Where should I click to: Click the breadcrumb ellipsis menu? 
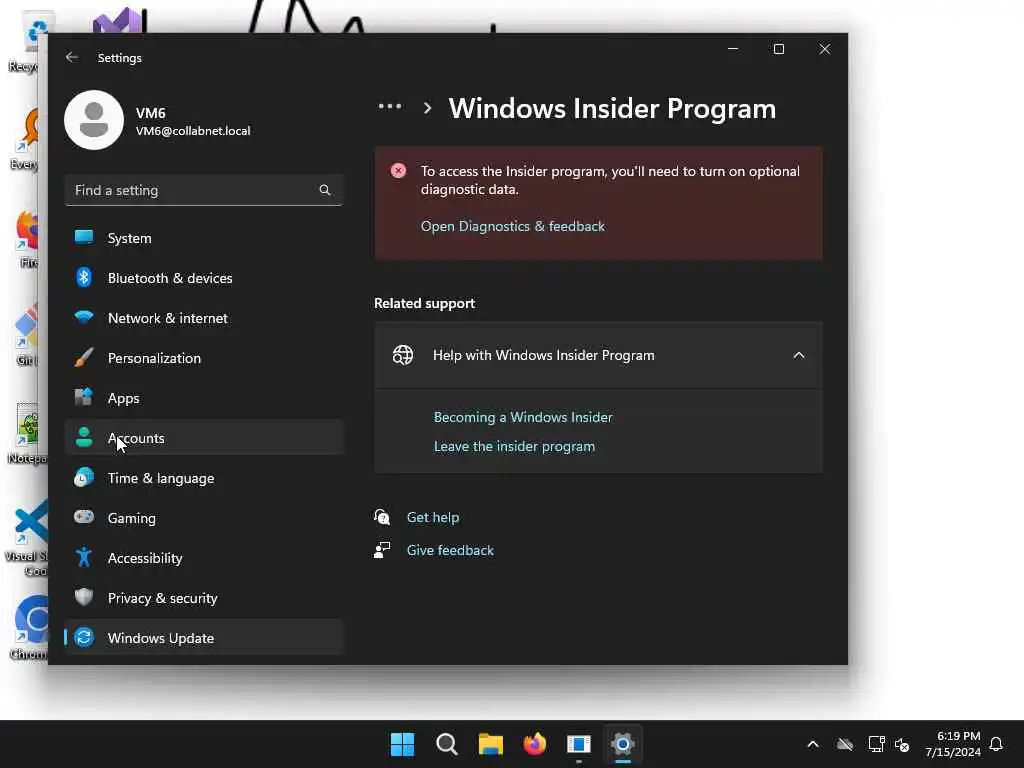[390, 106]
